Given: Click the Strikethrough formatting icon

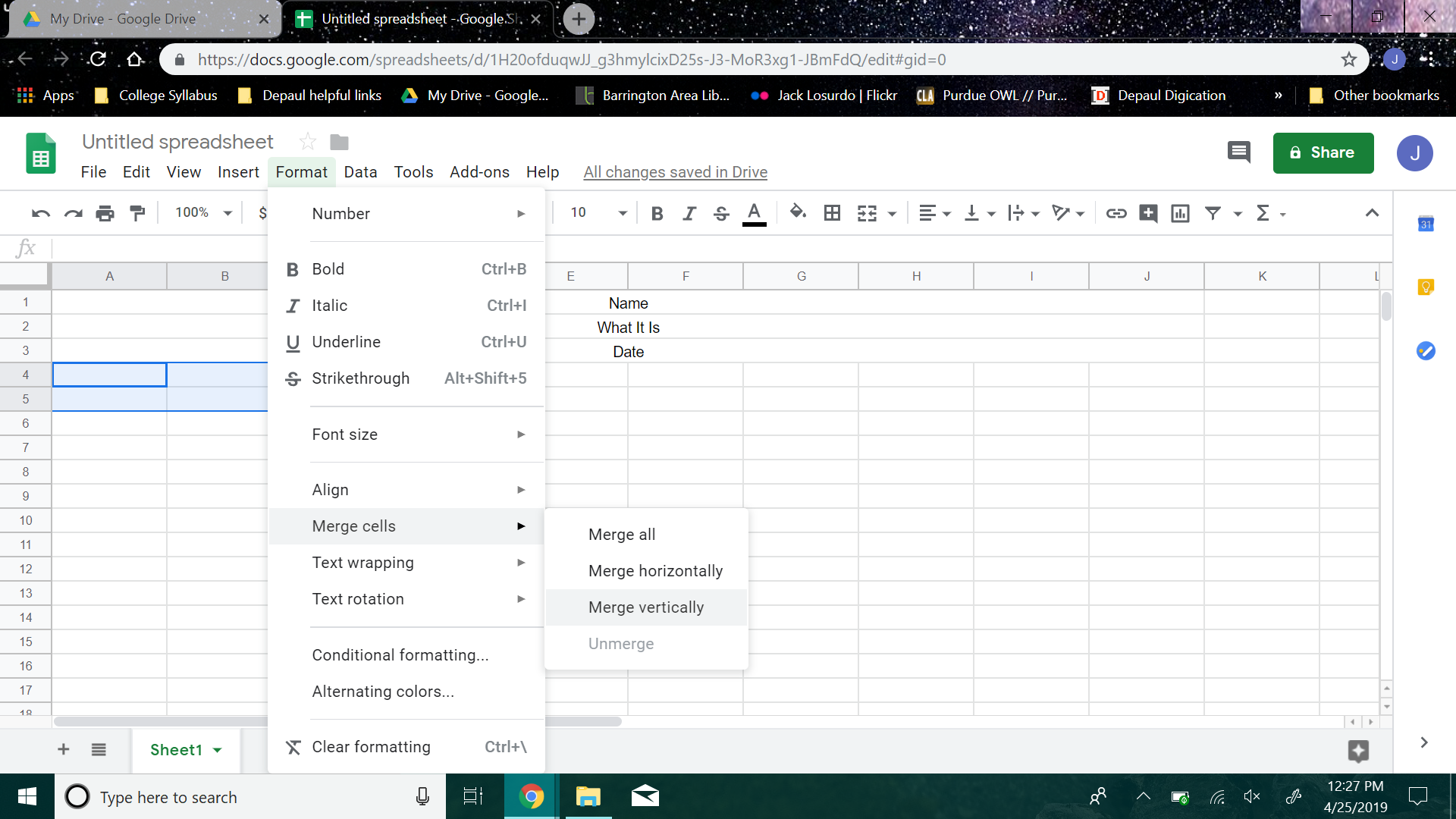Looking at the screenshot, I should click(721, 212).
